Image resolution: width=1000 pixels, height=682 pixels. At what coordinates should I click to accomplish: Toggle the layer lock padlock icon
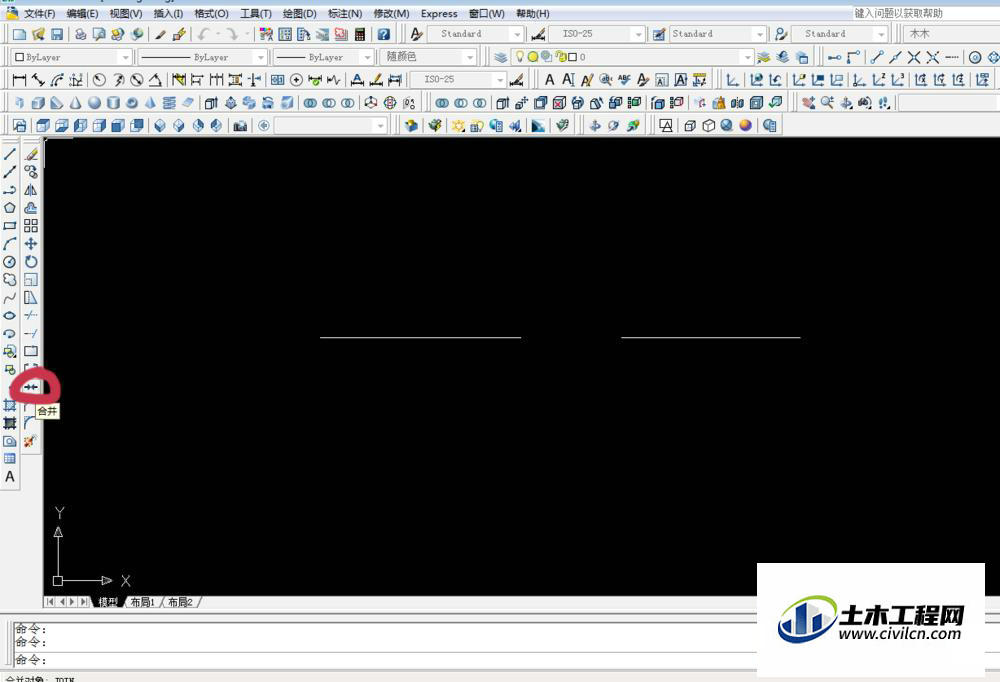click(561, 57)
